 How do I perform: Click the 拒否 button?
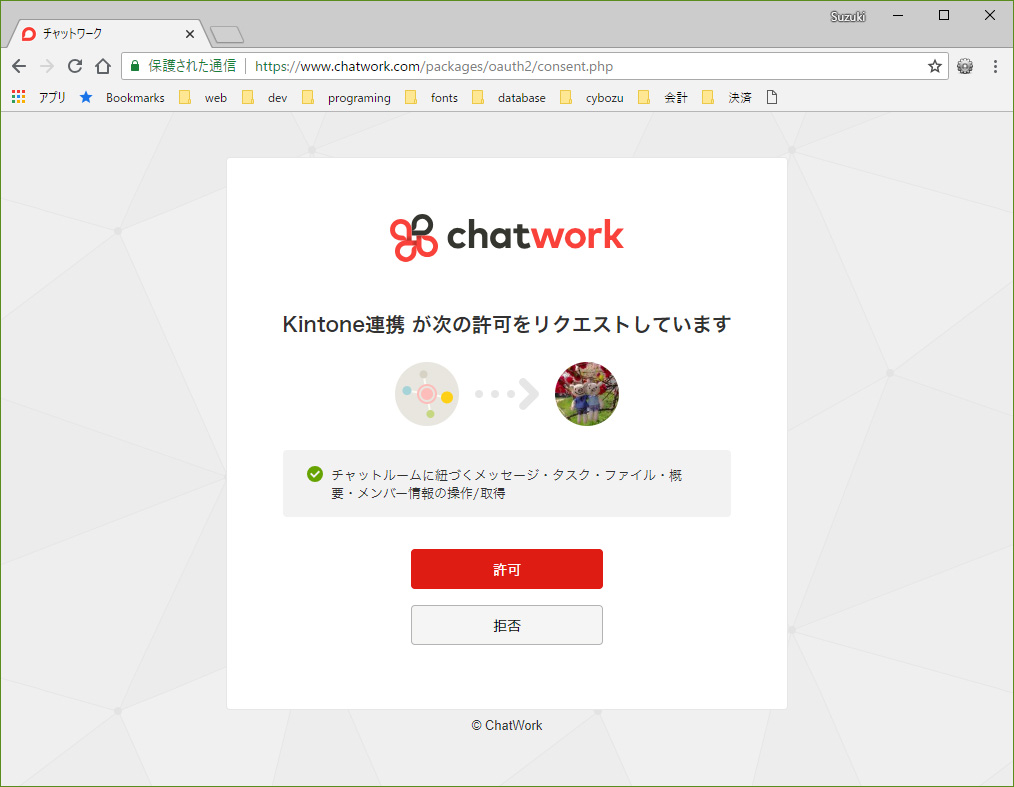506,625
